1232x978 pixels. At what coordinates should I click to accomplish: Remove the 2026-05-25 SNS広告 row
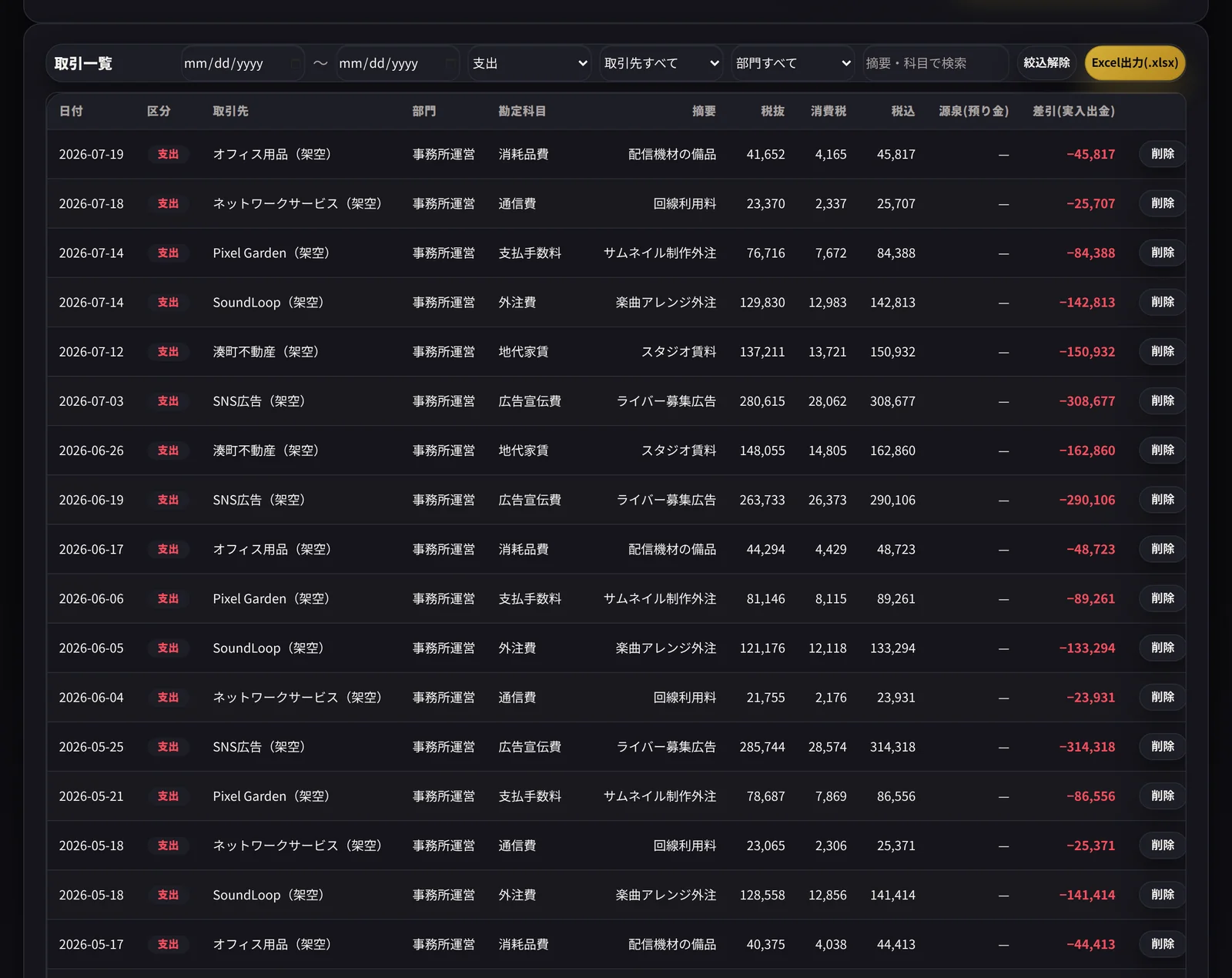tap(1162, 746)
